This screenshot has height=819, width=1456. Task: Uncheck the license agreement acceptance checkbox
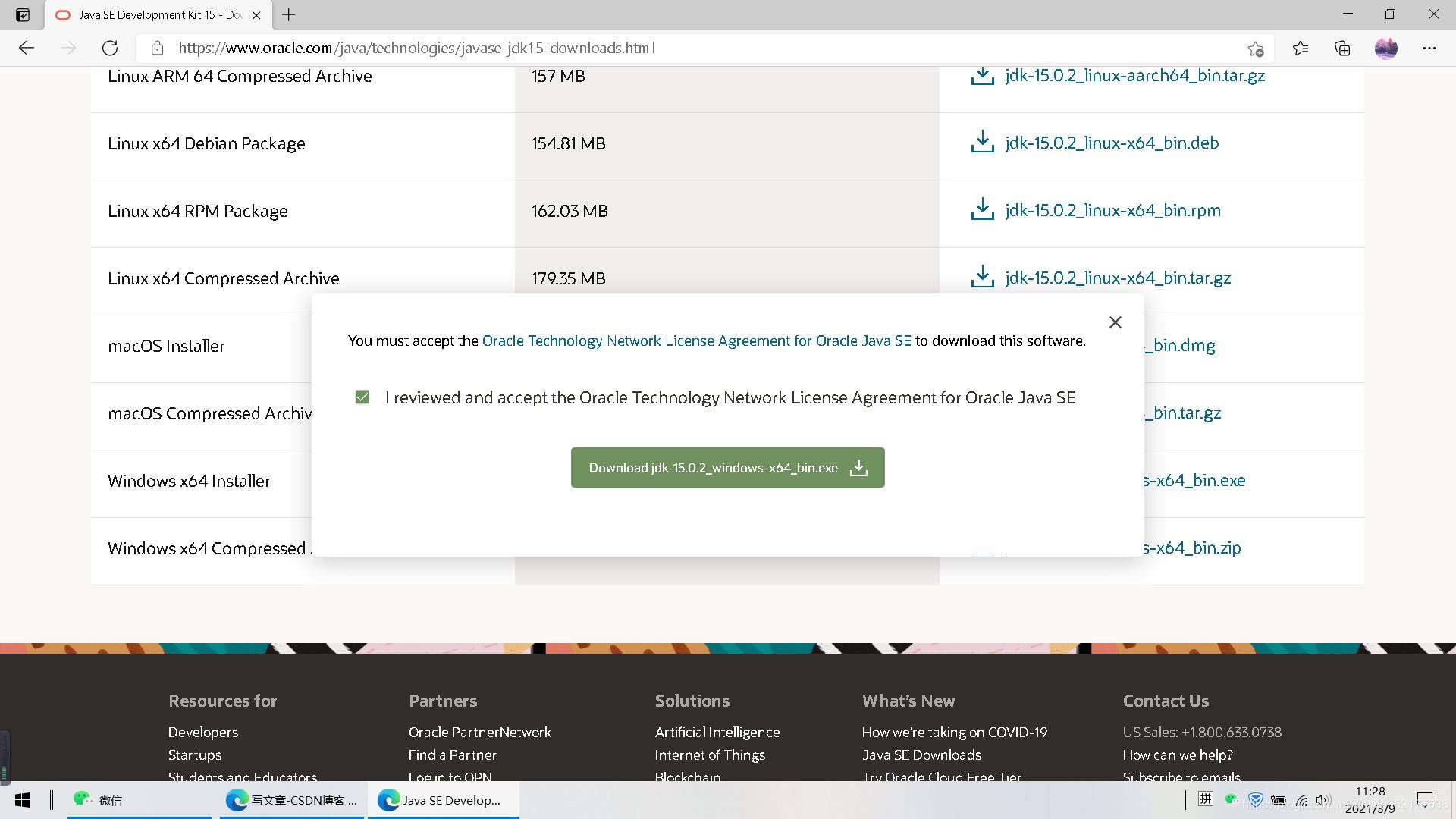[x=362, y=397]
